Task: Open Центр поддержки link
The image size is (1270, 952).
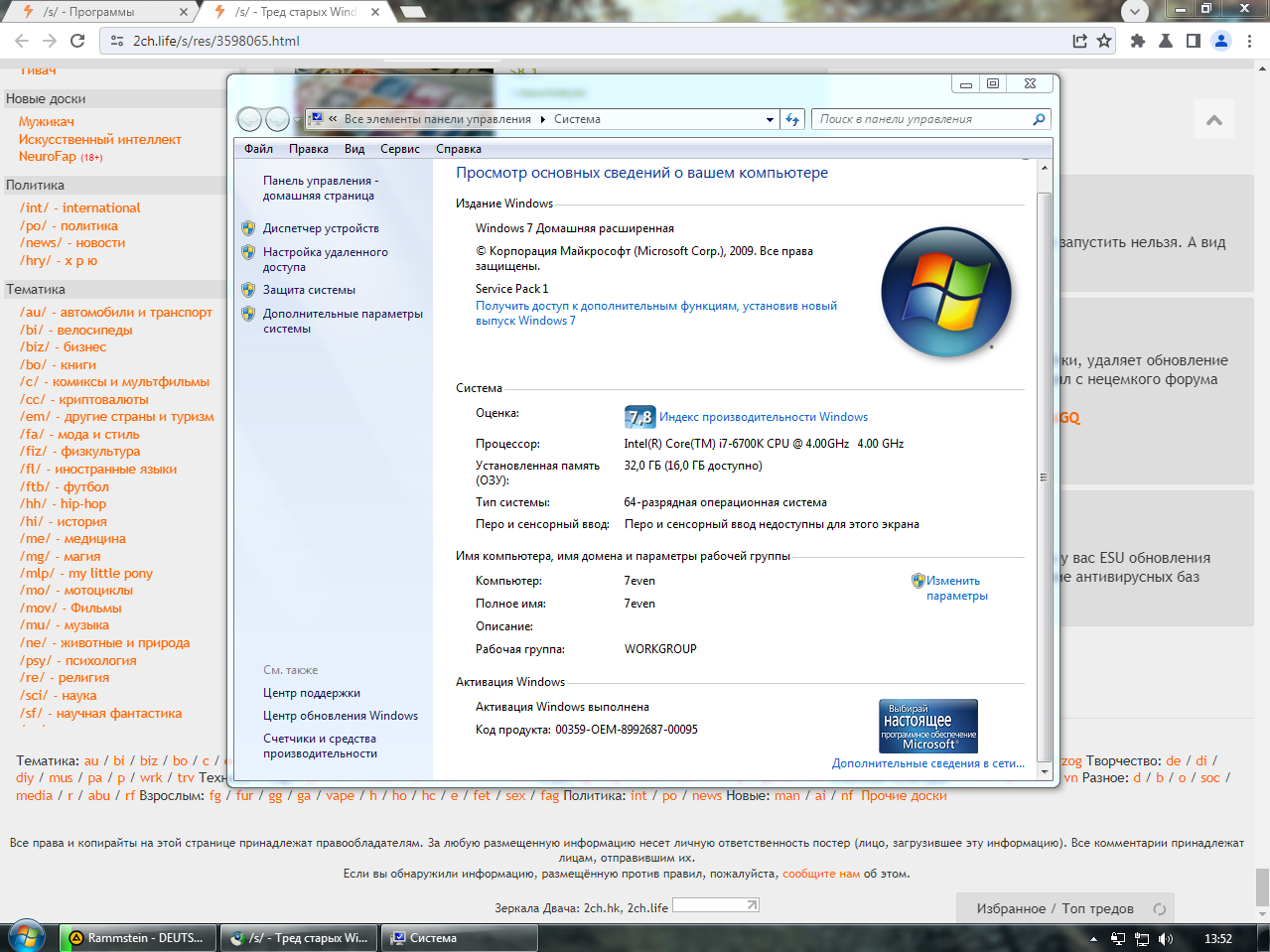Action: [x=312, y=693]
